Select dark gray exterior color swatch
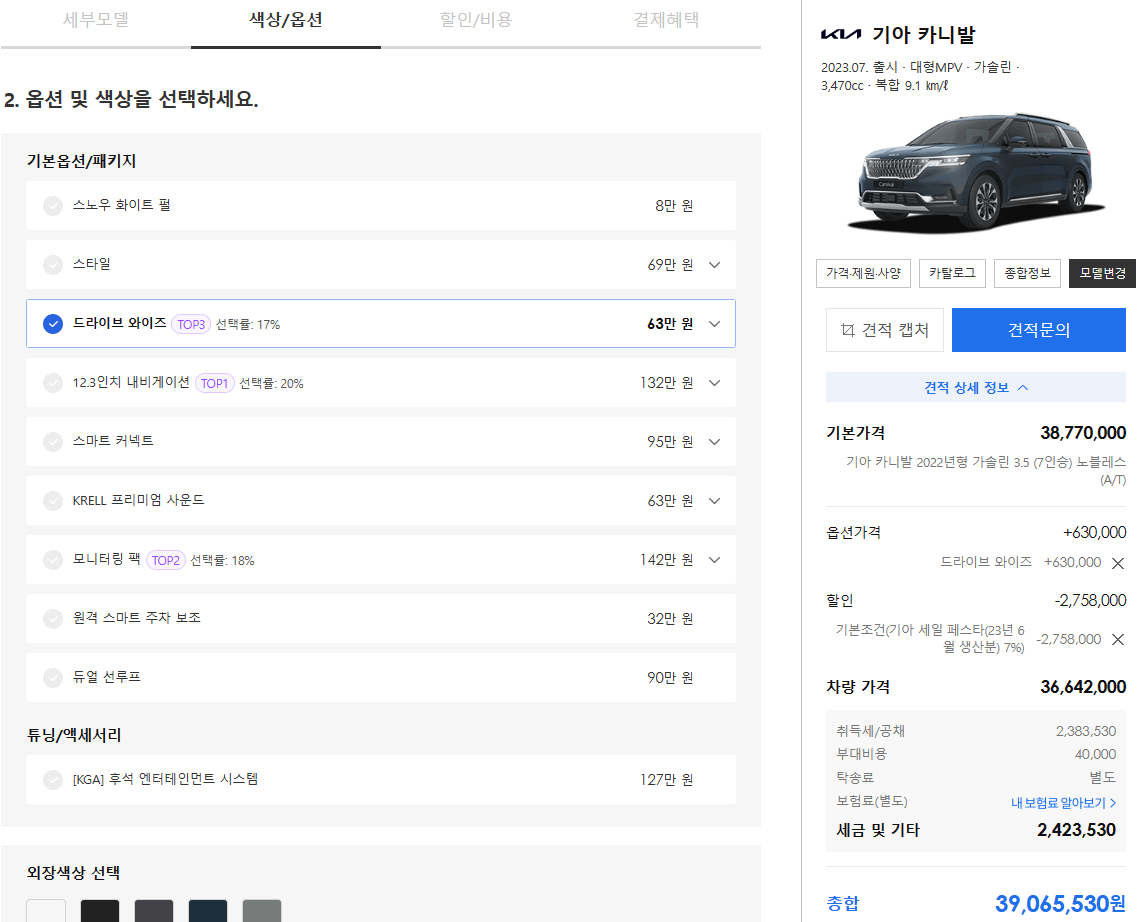The height and width of the screenshot is (922, 1140). (153, 910)
